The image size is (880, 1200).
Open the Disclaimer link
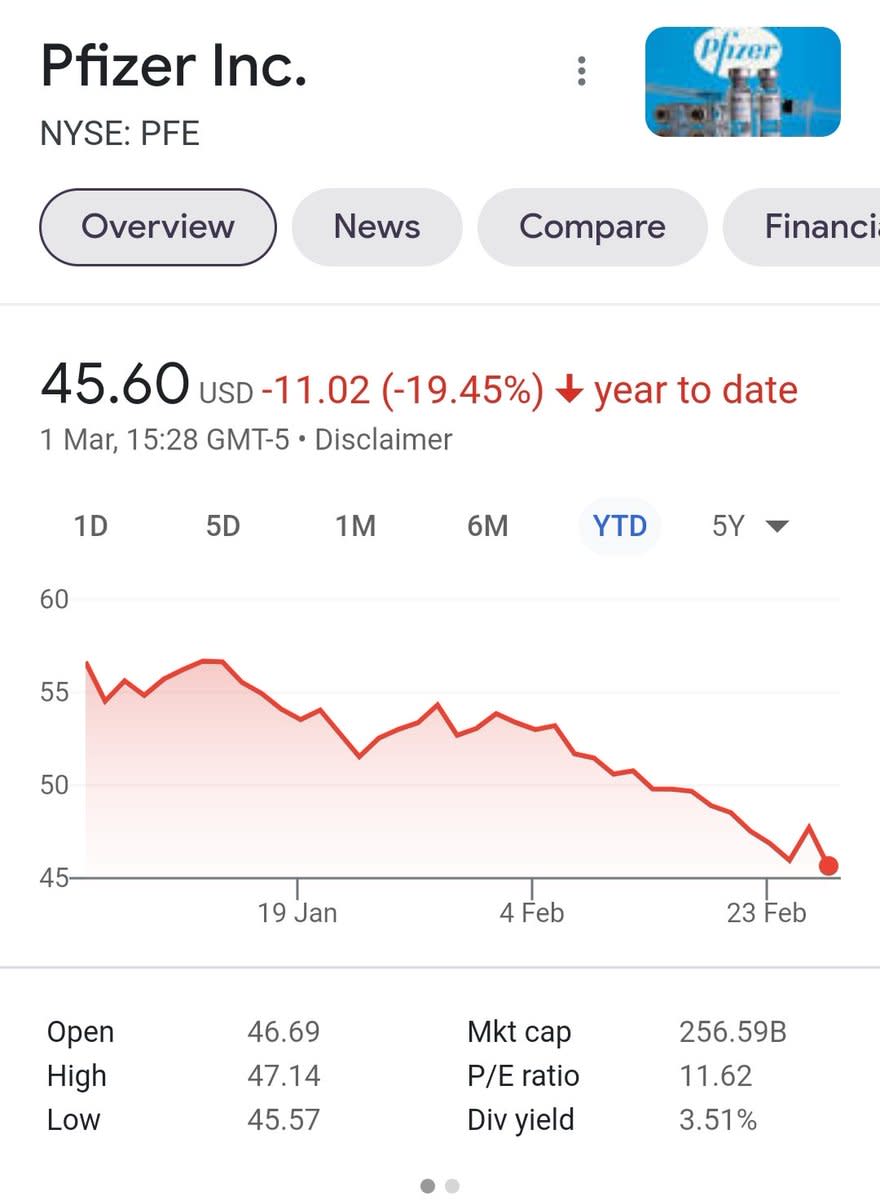coord(383,440)
